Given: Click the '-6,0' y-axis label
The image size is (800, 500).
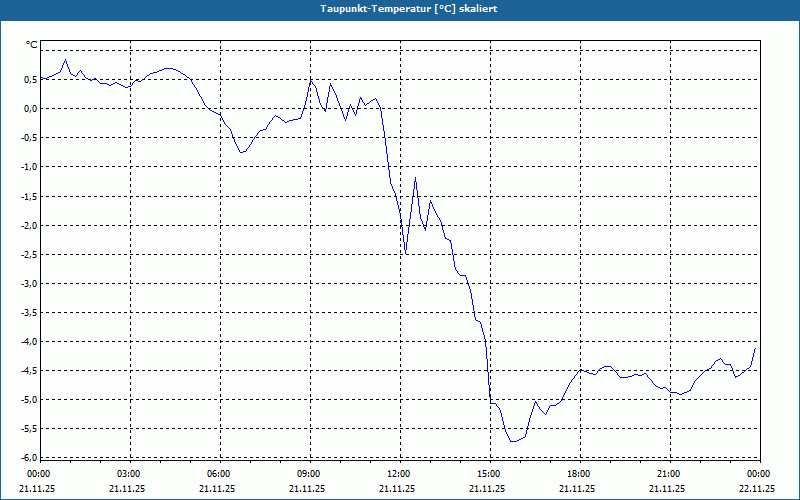Looking at the screenshot, I should (x=30, y=457).
